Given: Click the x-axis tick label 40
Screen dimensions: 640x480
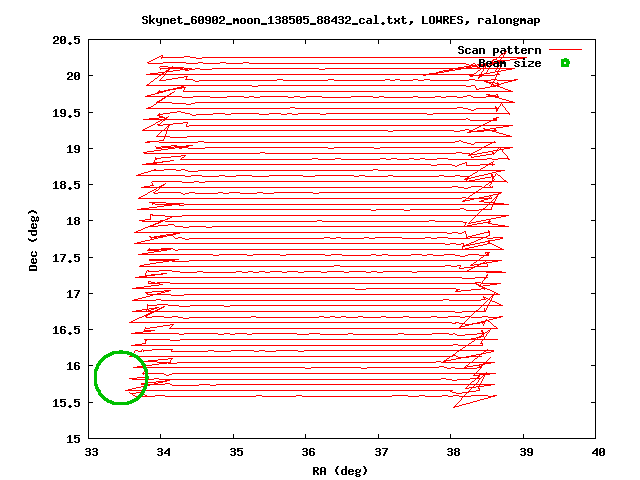Looking at the screenshot, I should 598,452.
